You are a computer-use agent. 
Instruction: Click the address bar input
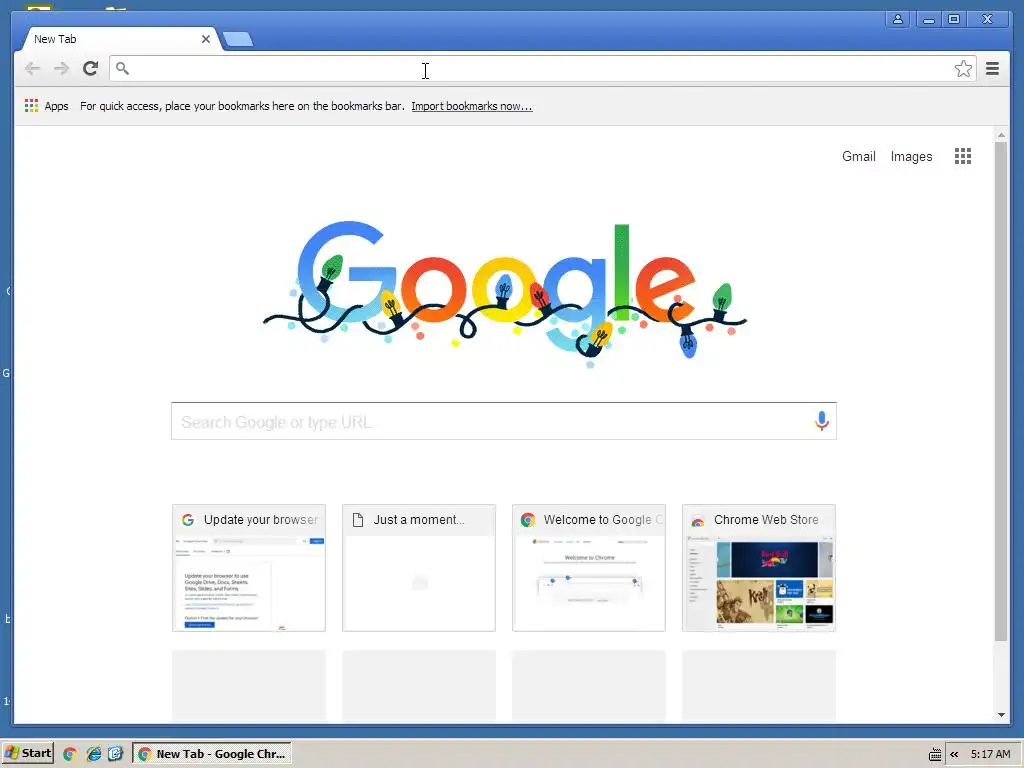[x=542, y=69]
